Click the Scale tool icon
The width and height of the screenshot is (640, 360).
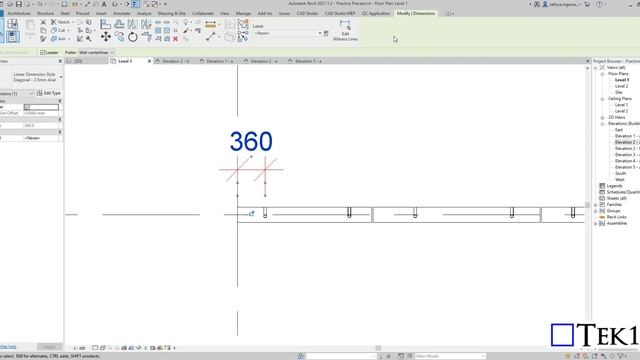(167, 31)
